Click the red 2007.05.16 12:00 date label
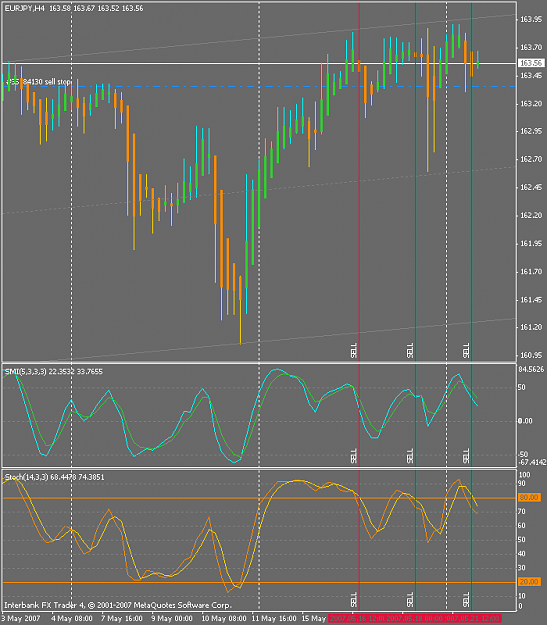The width and height of the screenshot is (547, 625). (357, 619)
